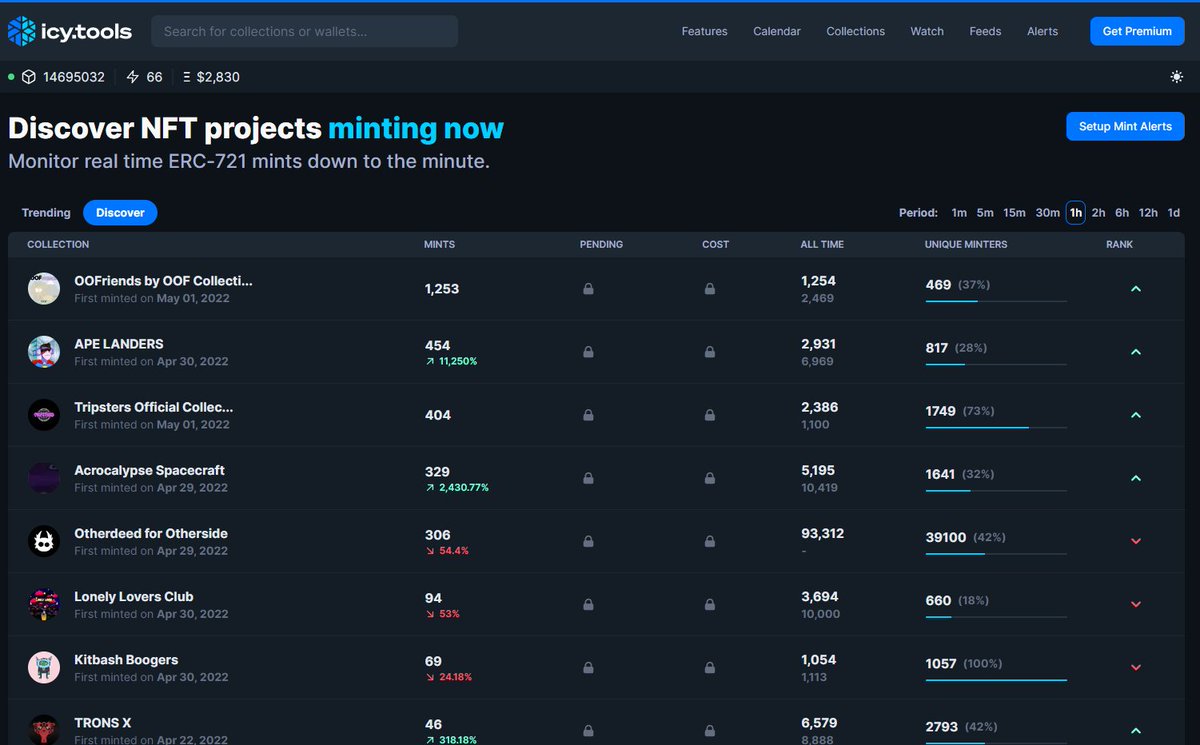Image resolution: width=1200 pixels, height=745 pixels.
Task: Open the Lonely Lovers Club link
Action: tap(134, 596)
